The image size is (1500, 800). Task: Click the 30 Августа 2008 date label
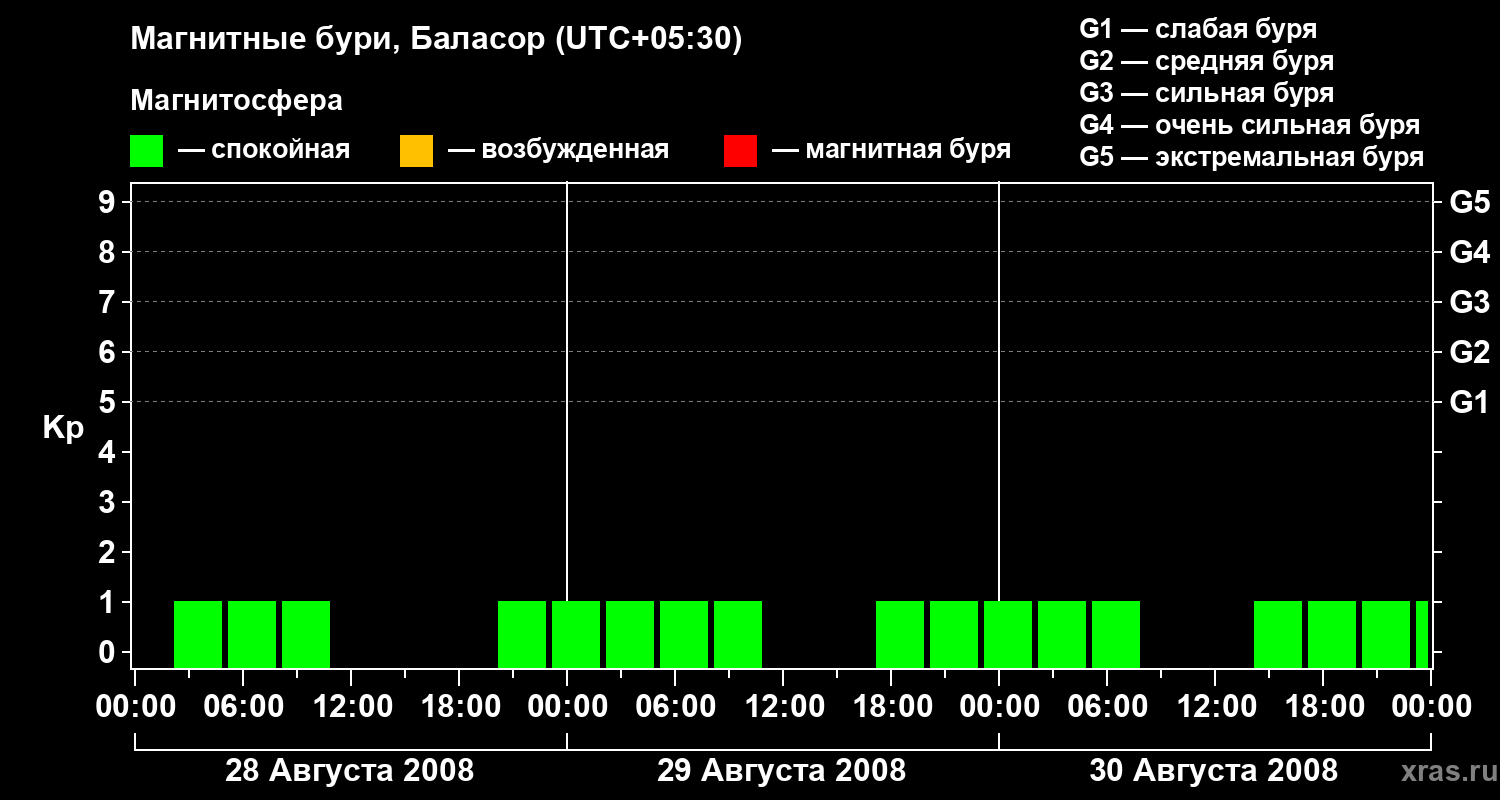click(1213, 770)
